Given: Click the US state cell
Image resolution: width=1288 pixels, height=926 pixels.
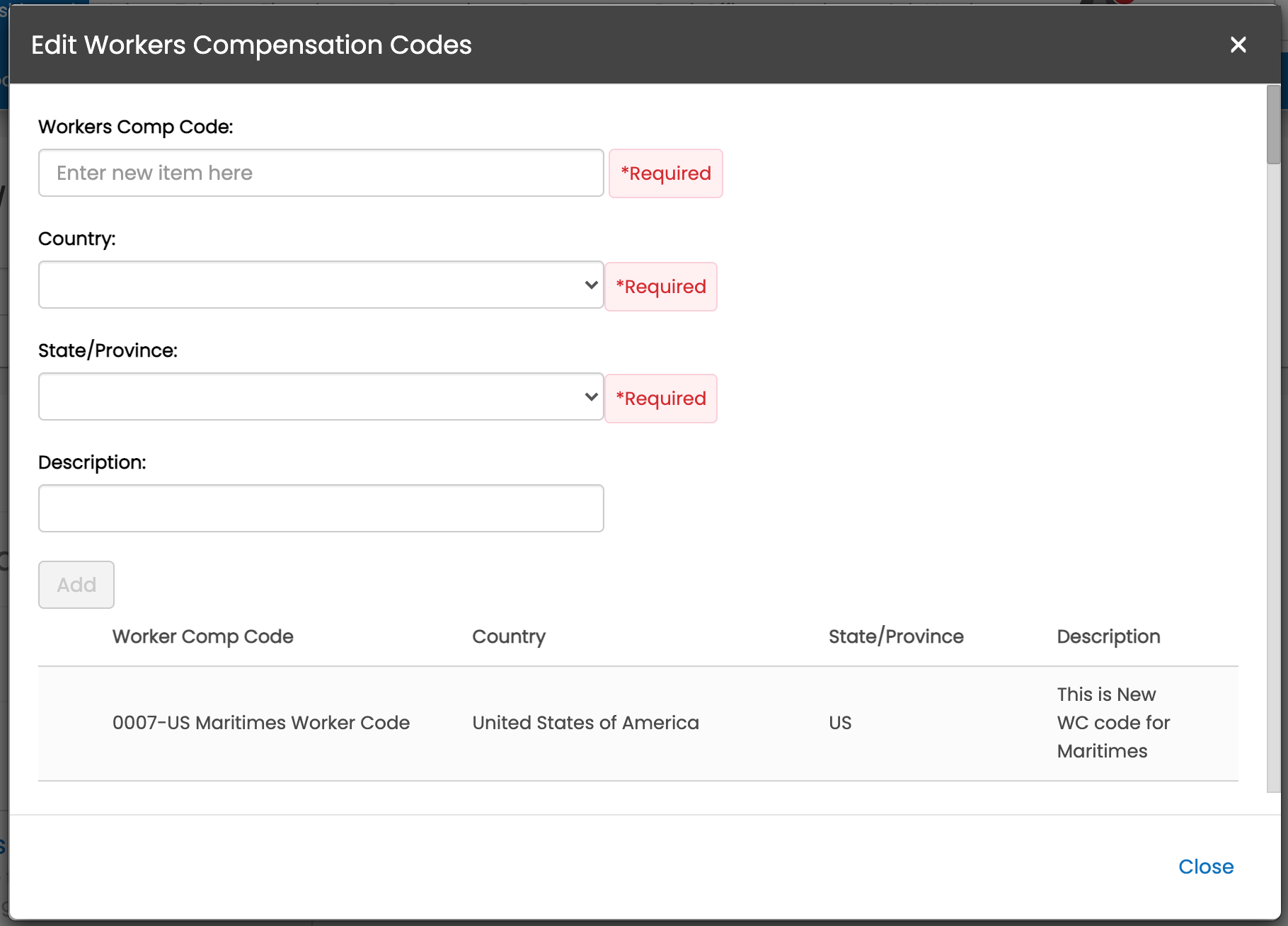Looking at the screenshot, I should click(840, 723).
